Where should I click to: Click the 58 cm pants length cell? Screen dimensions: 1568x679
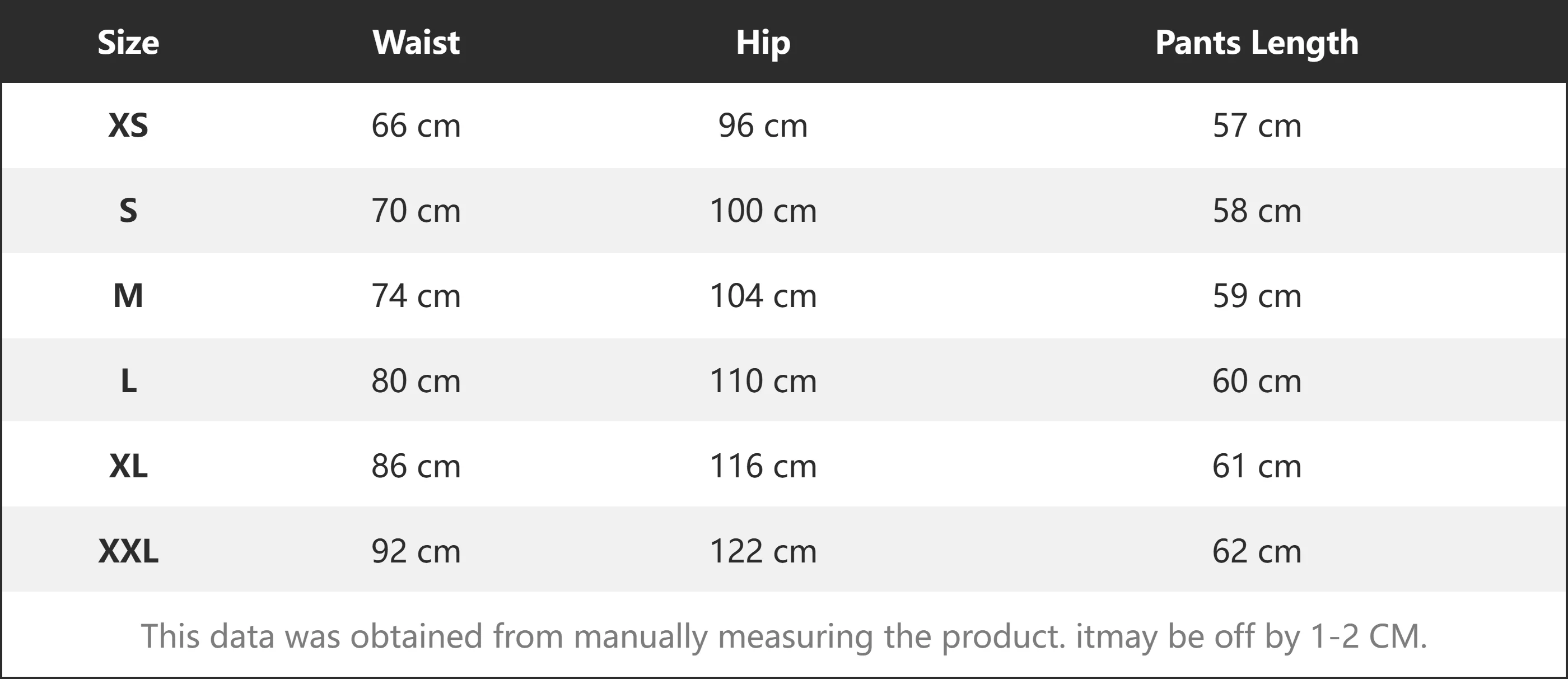tap(1256, 211)
